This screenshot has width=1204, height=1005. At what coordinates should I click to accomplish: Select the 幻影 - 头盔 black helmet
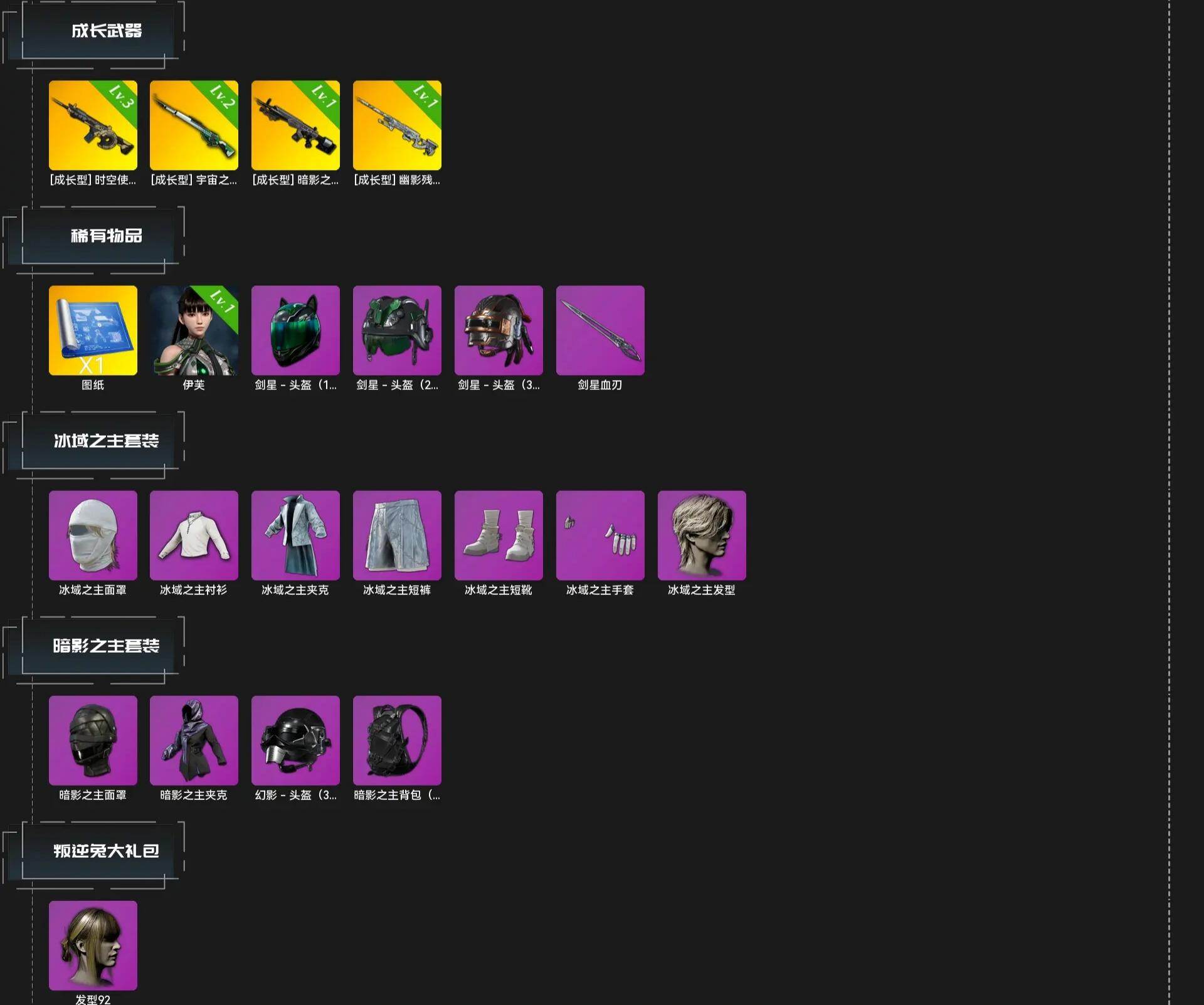[296, 740]
